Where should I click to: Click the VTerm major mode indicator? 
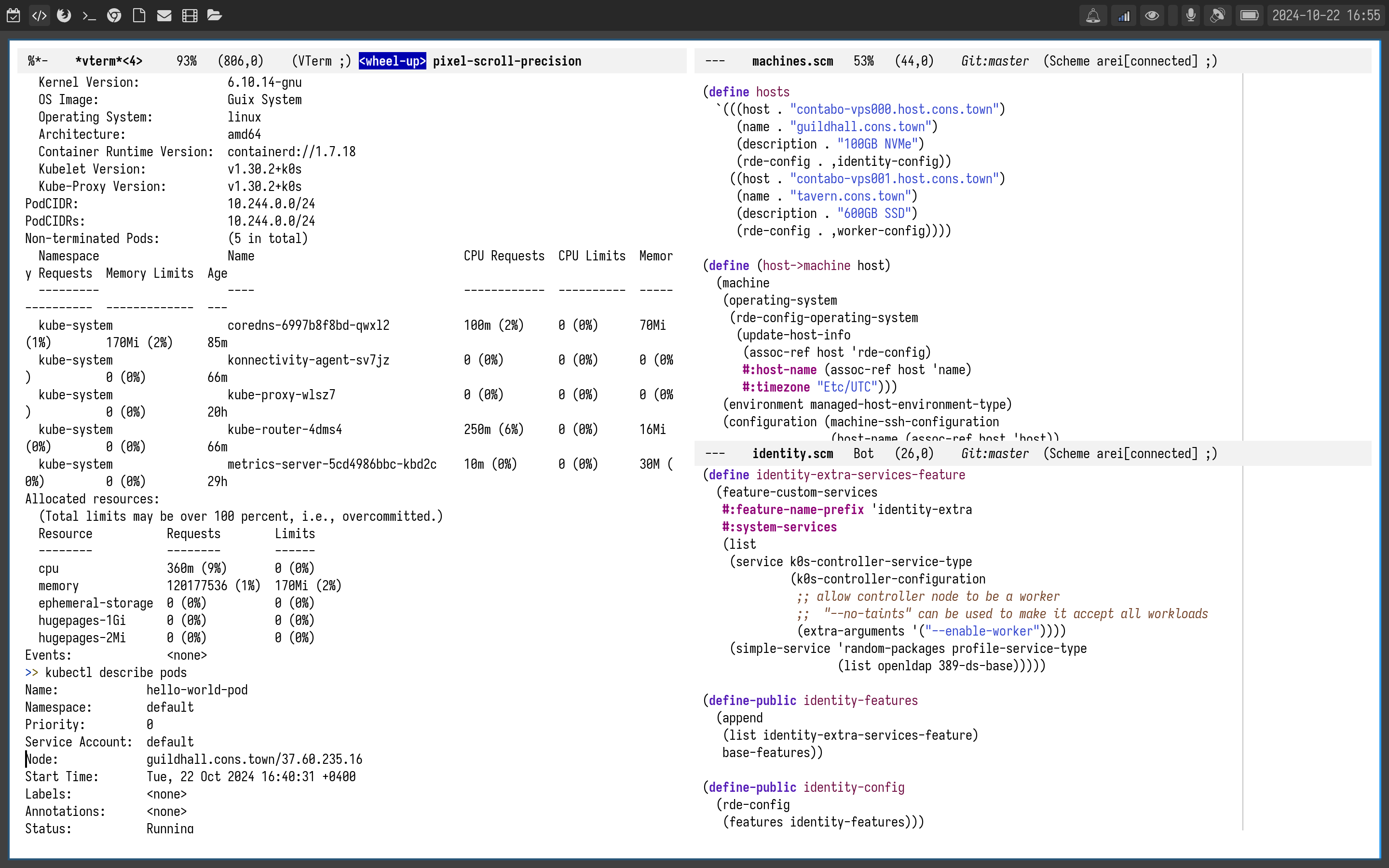coord(321,61)
